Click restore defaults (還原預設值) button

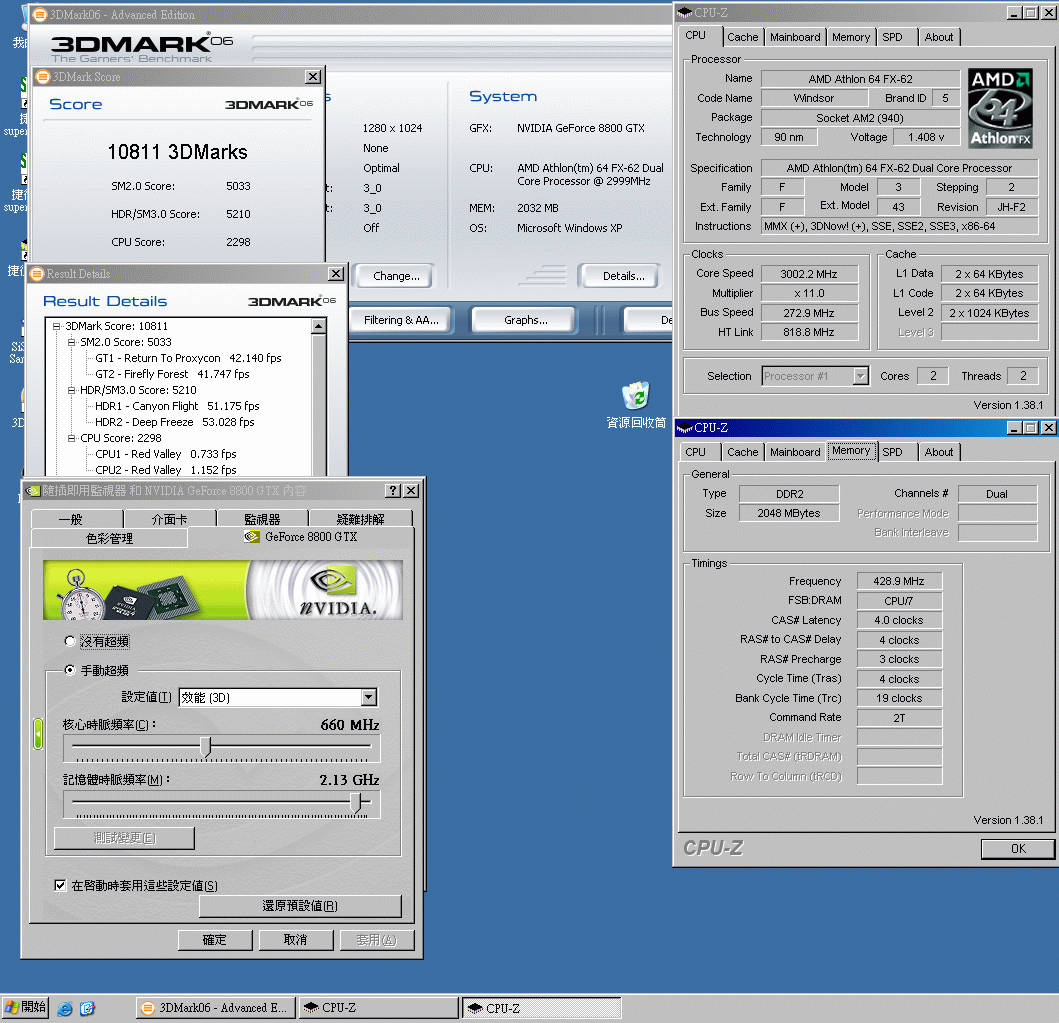(x=300, y=906)
